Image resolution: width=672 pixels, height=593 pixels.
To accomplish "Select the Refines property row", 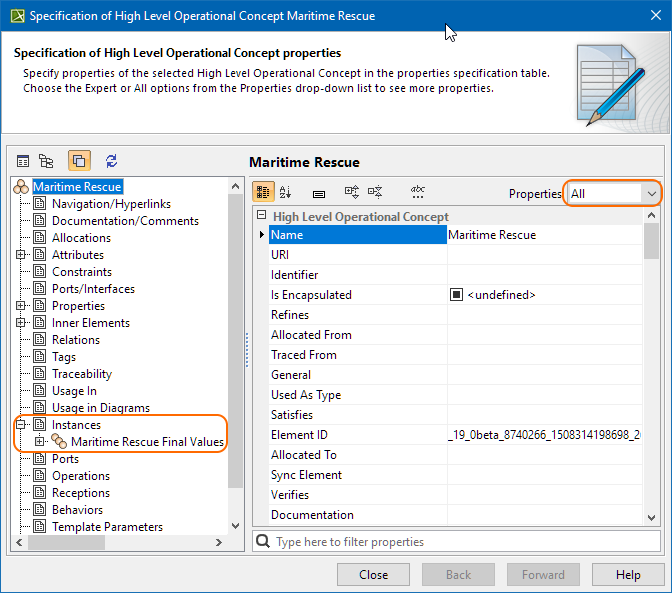I will [455, 315].
